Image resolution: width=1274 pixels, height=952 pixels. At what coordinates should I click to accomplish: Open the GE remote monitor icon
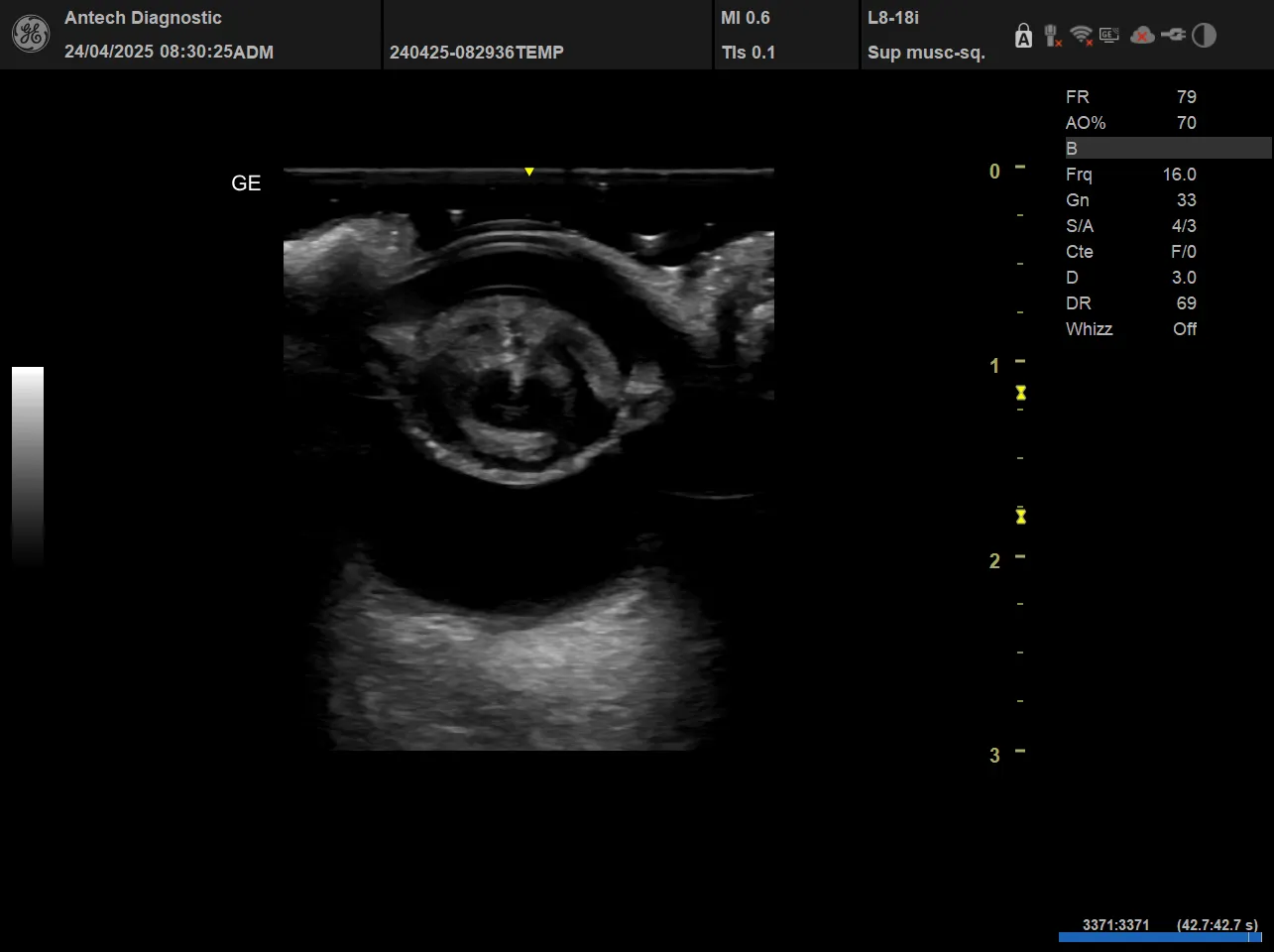1109,36
